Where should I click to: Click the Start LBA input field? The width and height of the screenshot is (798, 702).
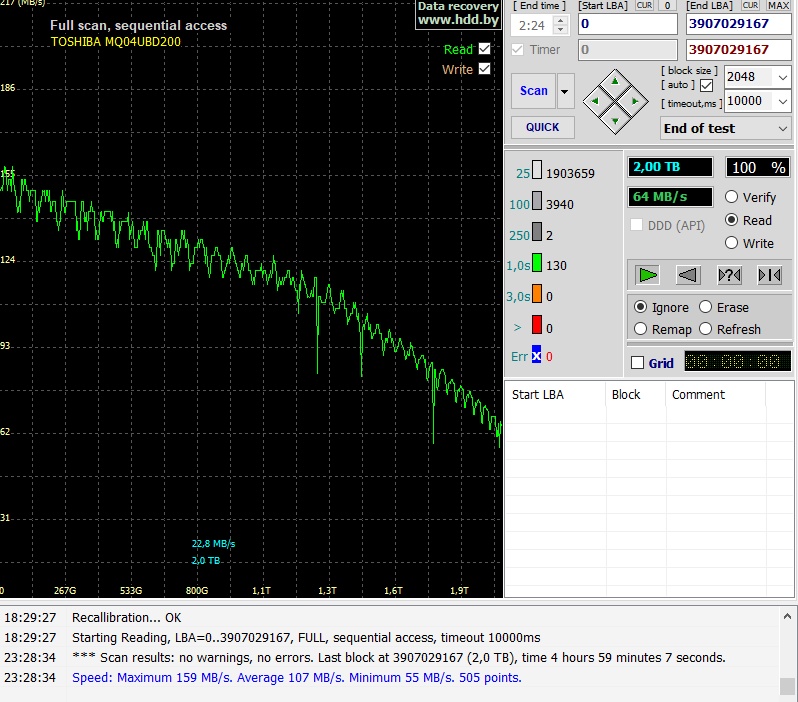627,23
